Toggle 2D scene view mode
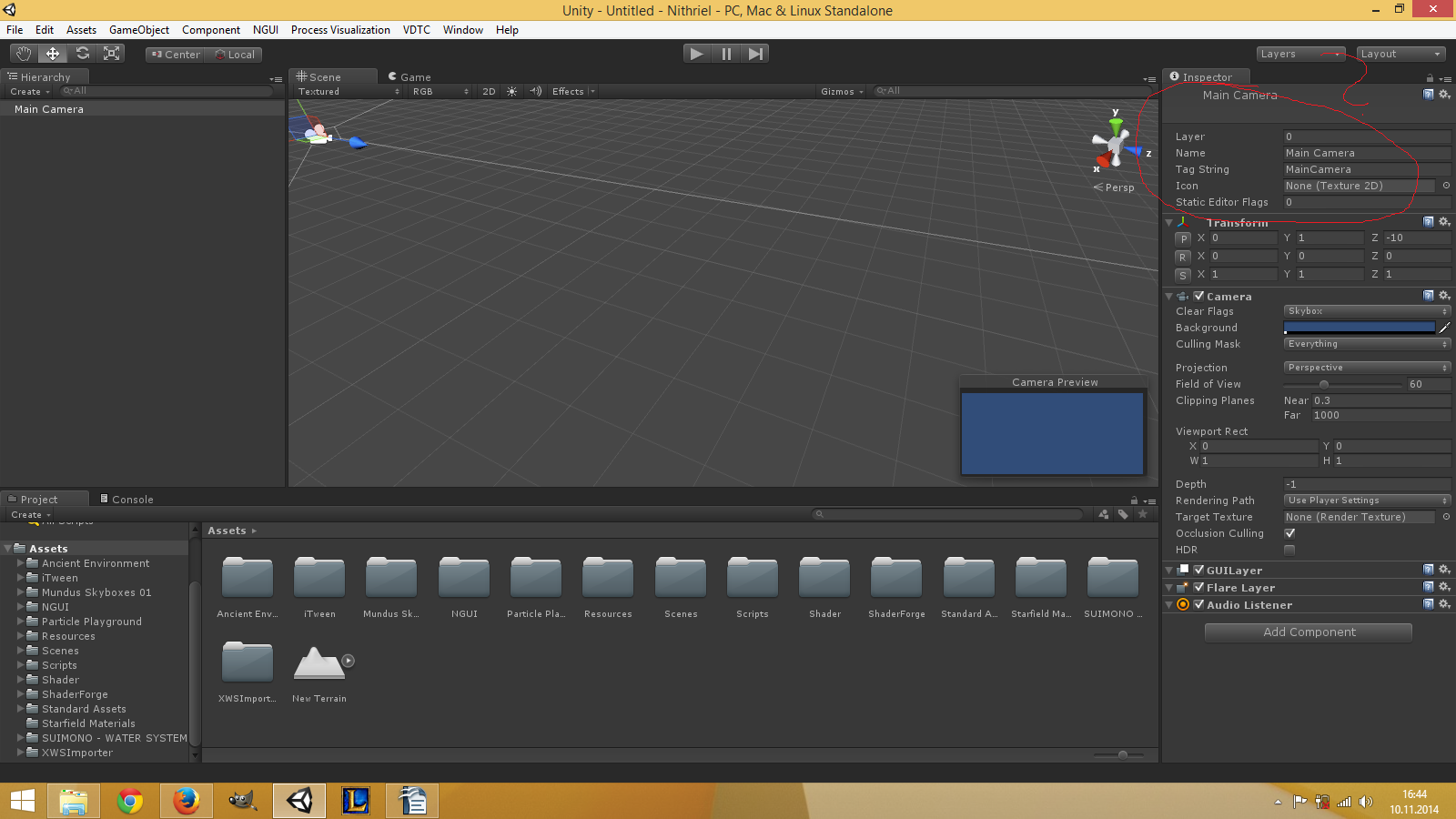1456x819 pixels. 489,91
